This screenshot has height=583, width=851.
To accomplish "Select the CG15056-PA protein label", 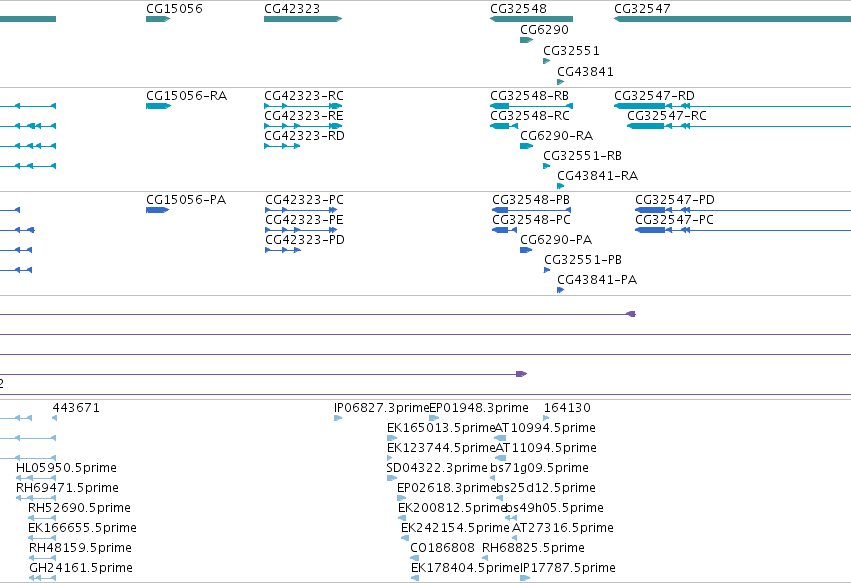I will [x=186, y=200].
